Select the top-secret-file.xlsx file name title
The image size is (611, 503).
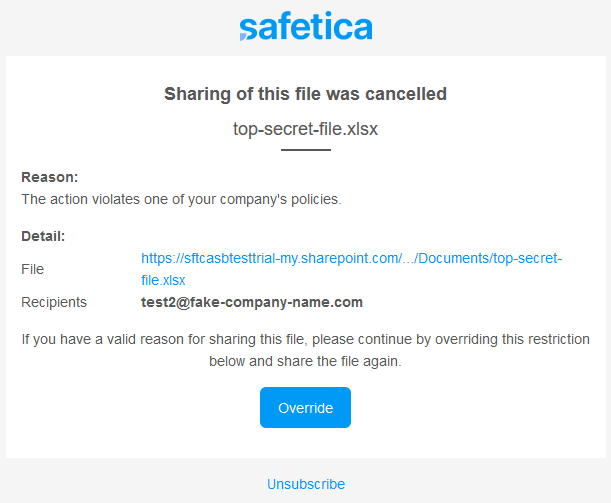(305, 129)
